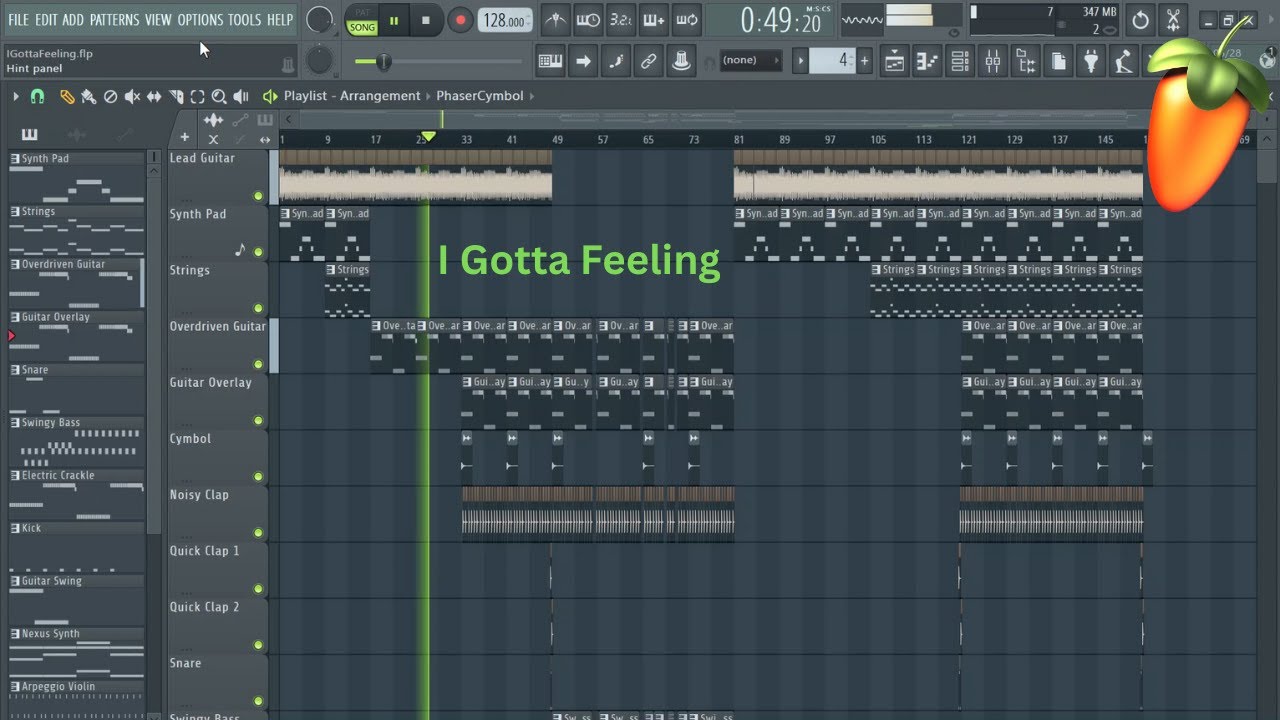
Task: Select the Playback speaker tool
Action: 240,97
